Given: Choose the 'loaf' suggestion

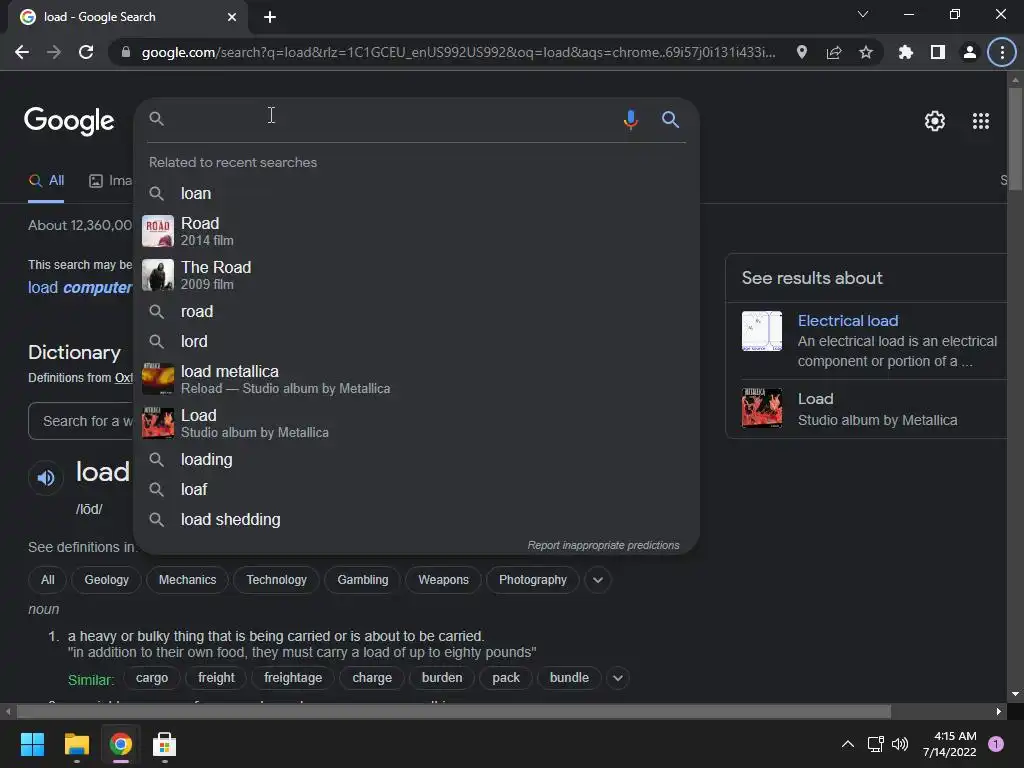Looking at the screenshot, I should (416, 490).
